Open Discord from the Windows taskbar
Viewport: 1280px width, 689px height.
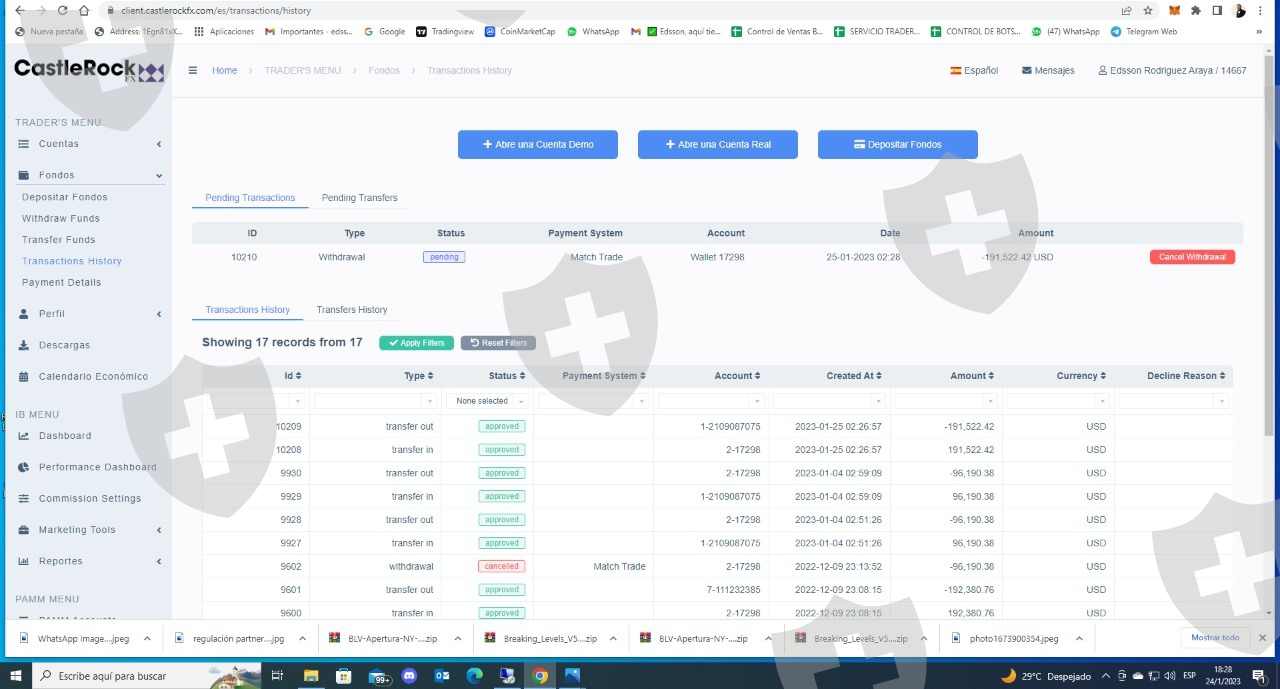pyautogui.click(x=408, y=676)
